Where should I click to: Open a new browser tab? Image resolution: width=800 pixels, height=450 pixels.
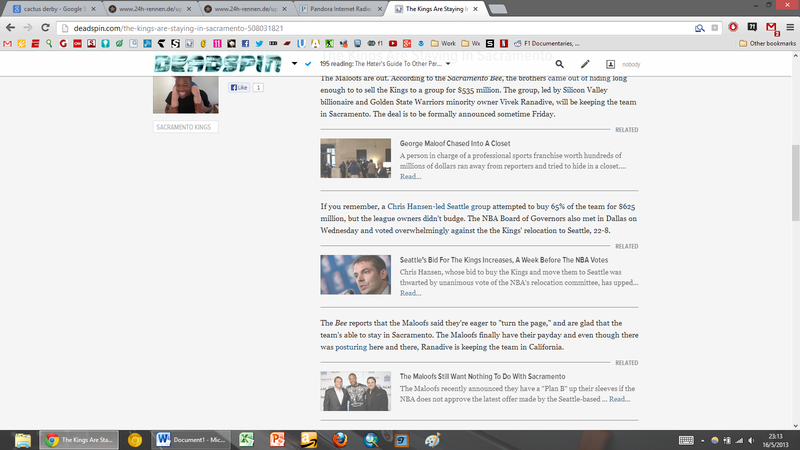[x=497, y=9]
